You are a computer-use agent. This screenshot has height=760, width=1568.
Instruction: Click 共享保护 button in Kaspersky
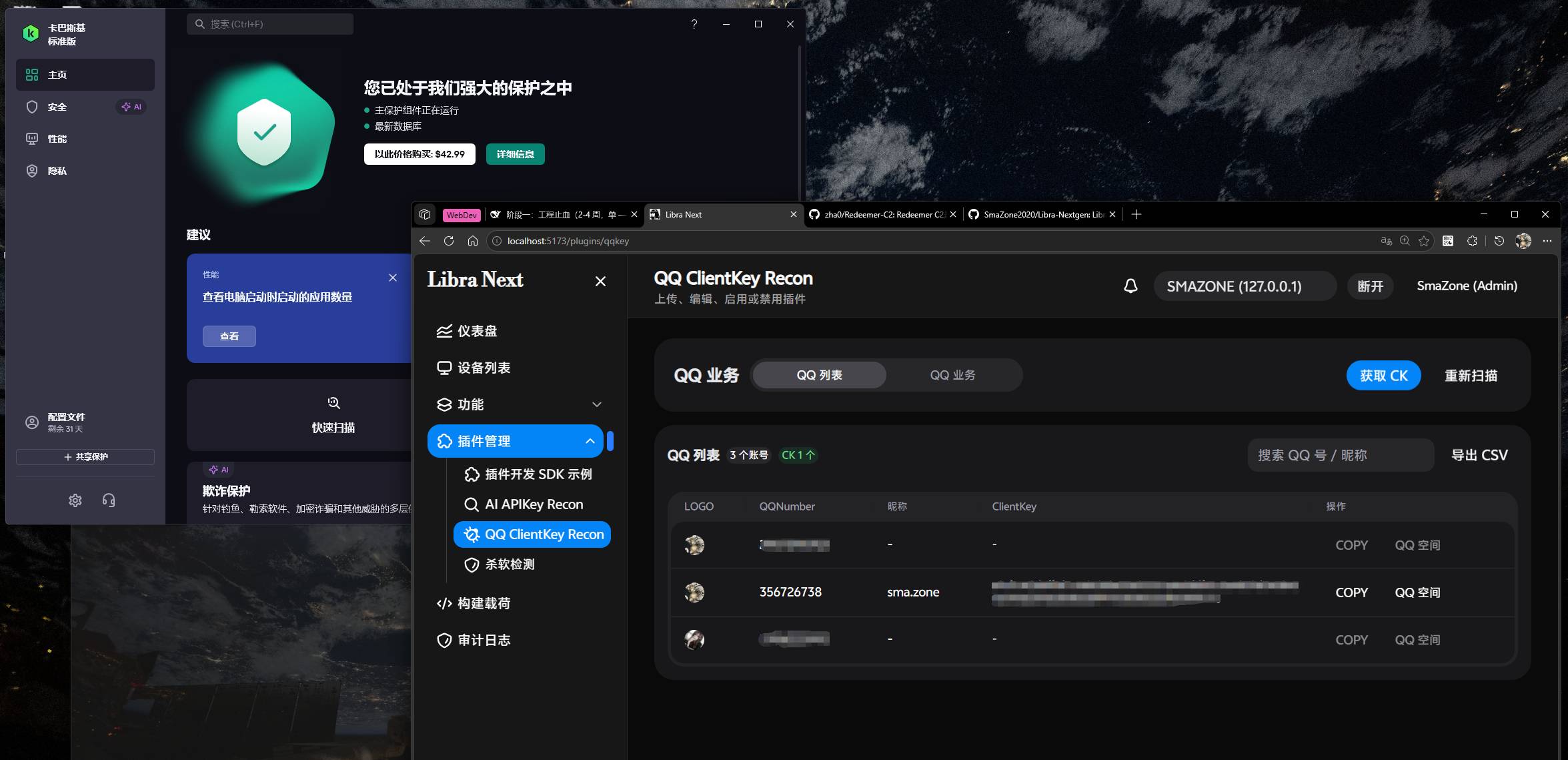(85, 457)
